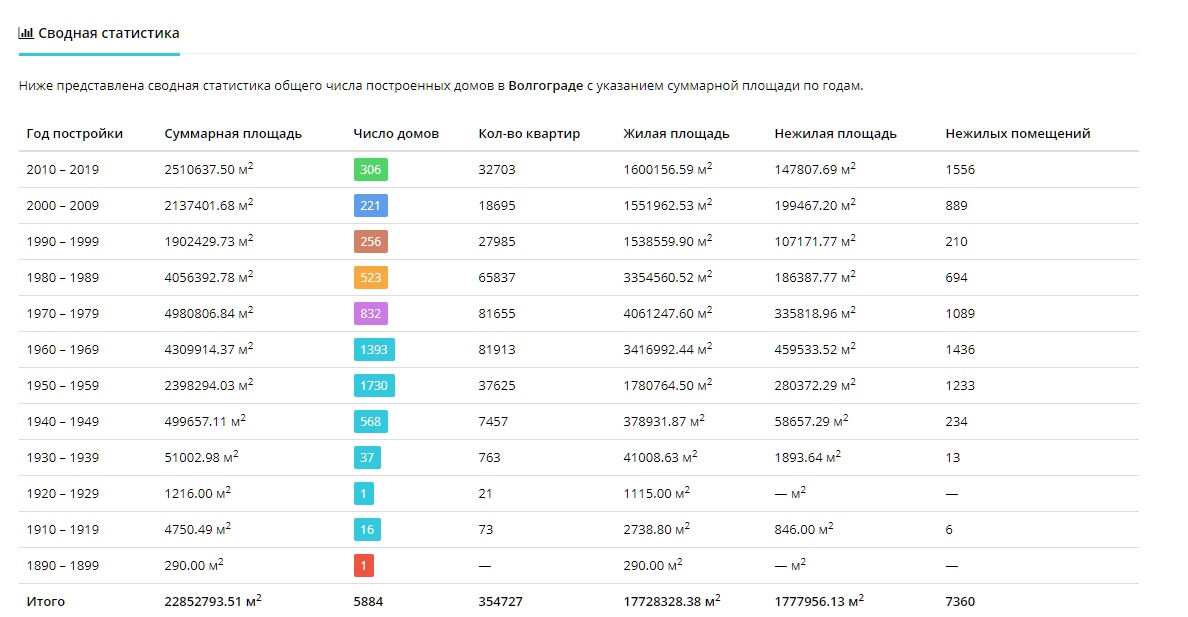The image size is (1188, 617).
Task: Click the Кол-во квартир column header
Action: 529,134
